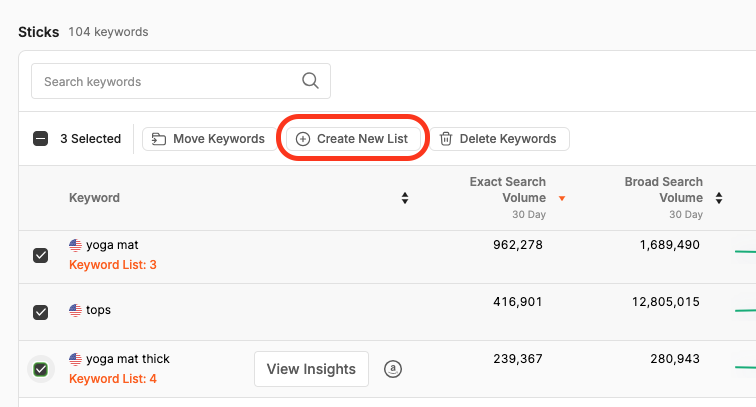Open the Keyword List: 3 link
The image size is (756, 407).
pos(113,265)
